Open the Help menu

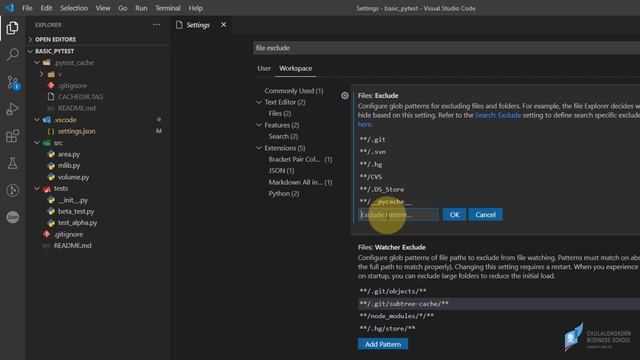tap(196, 8)
